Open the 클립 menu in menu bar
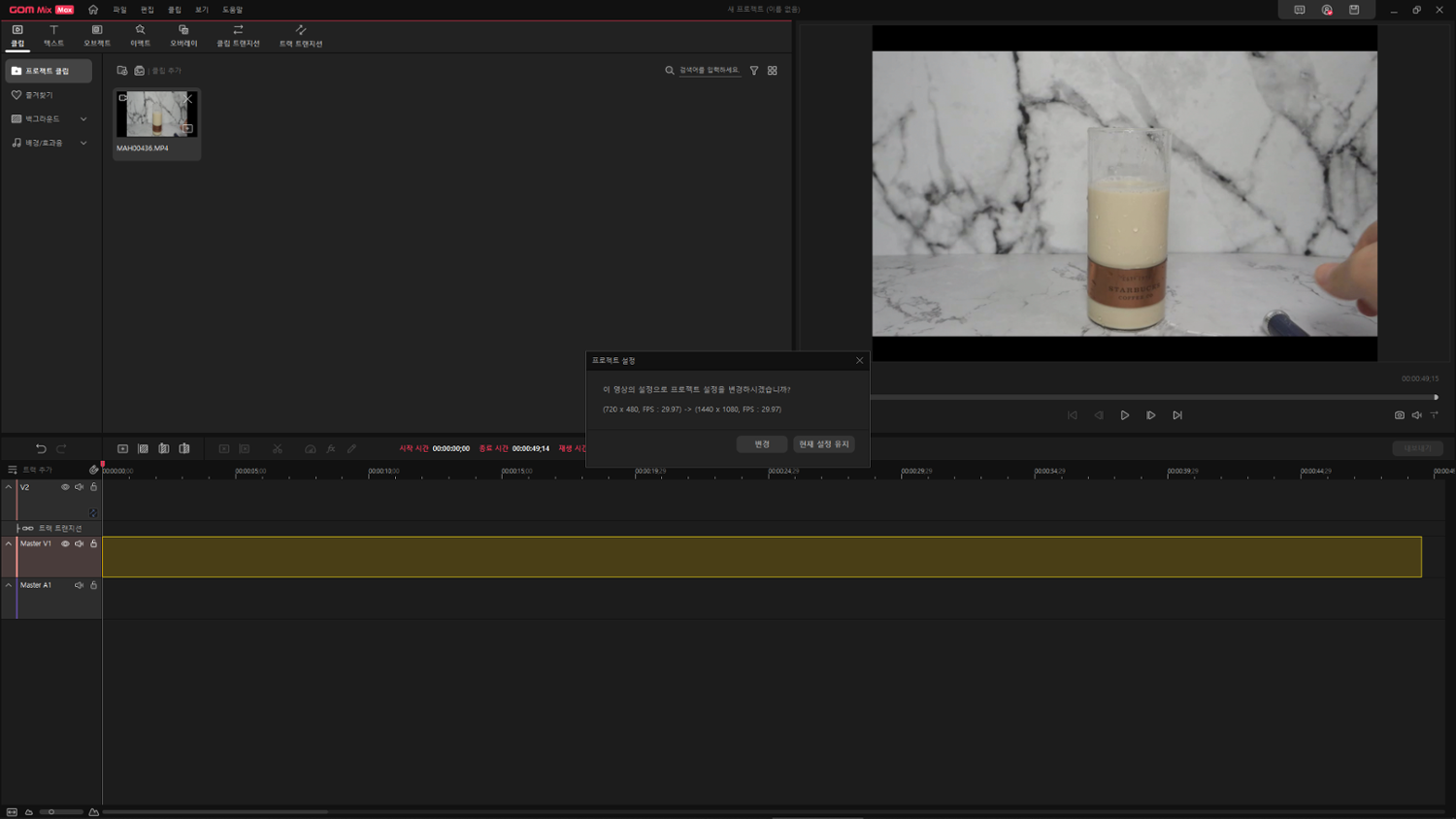The height and width of the screenshot is (819, 1456). point(174,10)
